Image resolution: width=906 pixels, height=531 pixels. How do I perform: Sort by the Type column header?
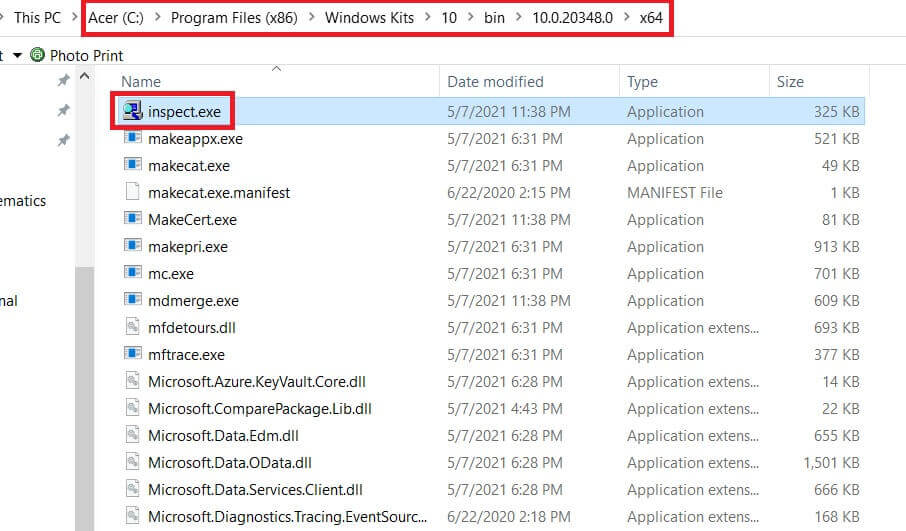tap(643, 81)
